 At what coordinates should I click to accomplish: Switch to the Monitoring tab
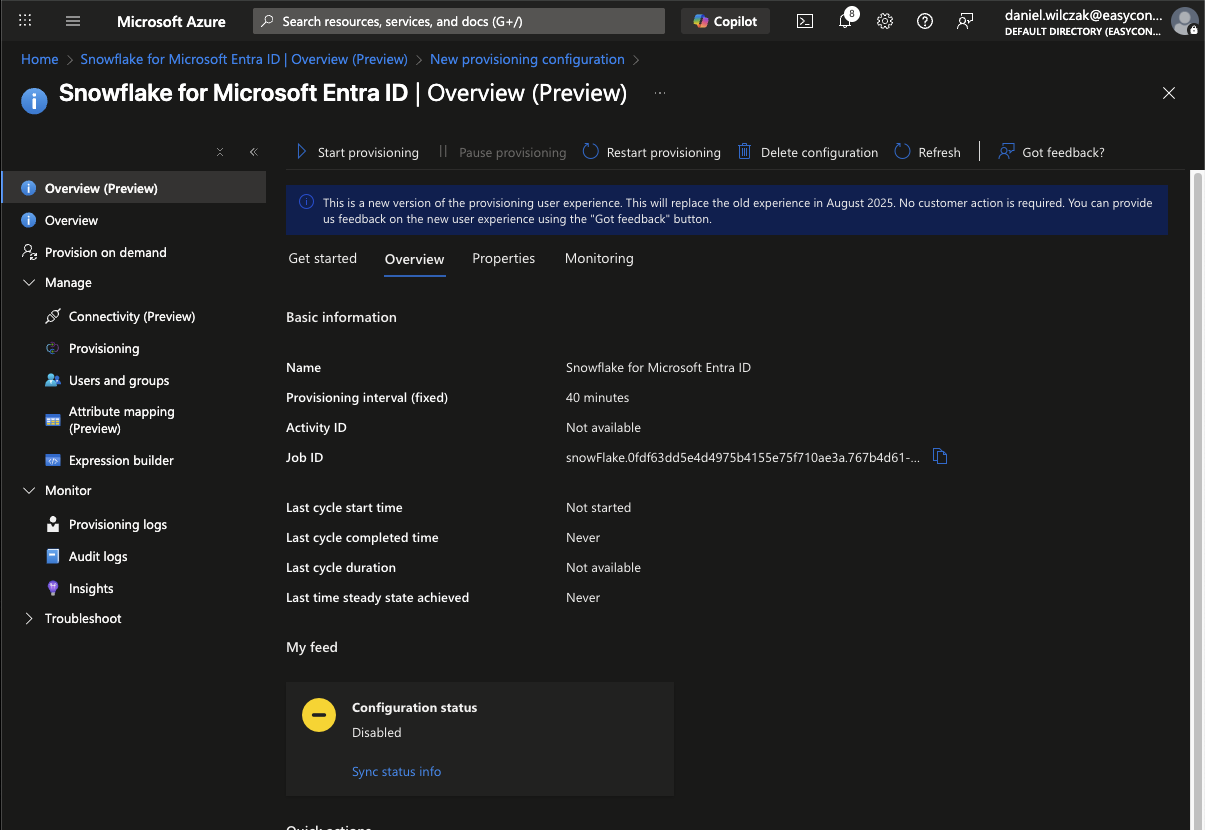[x=599, y=258]
